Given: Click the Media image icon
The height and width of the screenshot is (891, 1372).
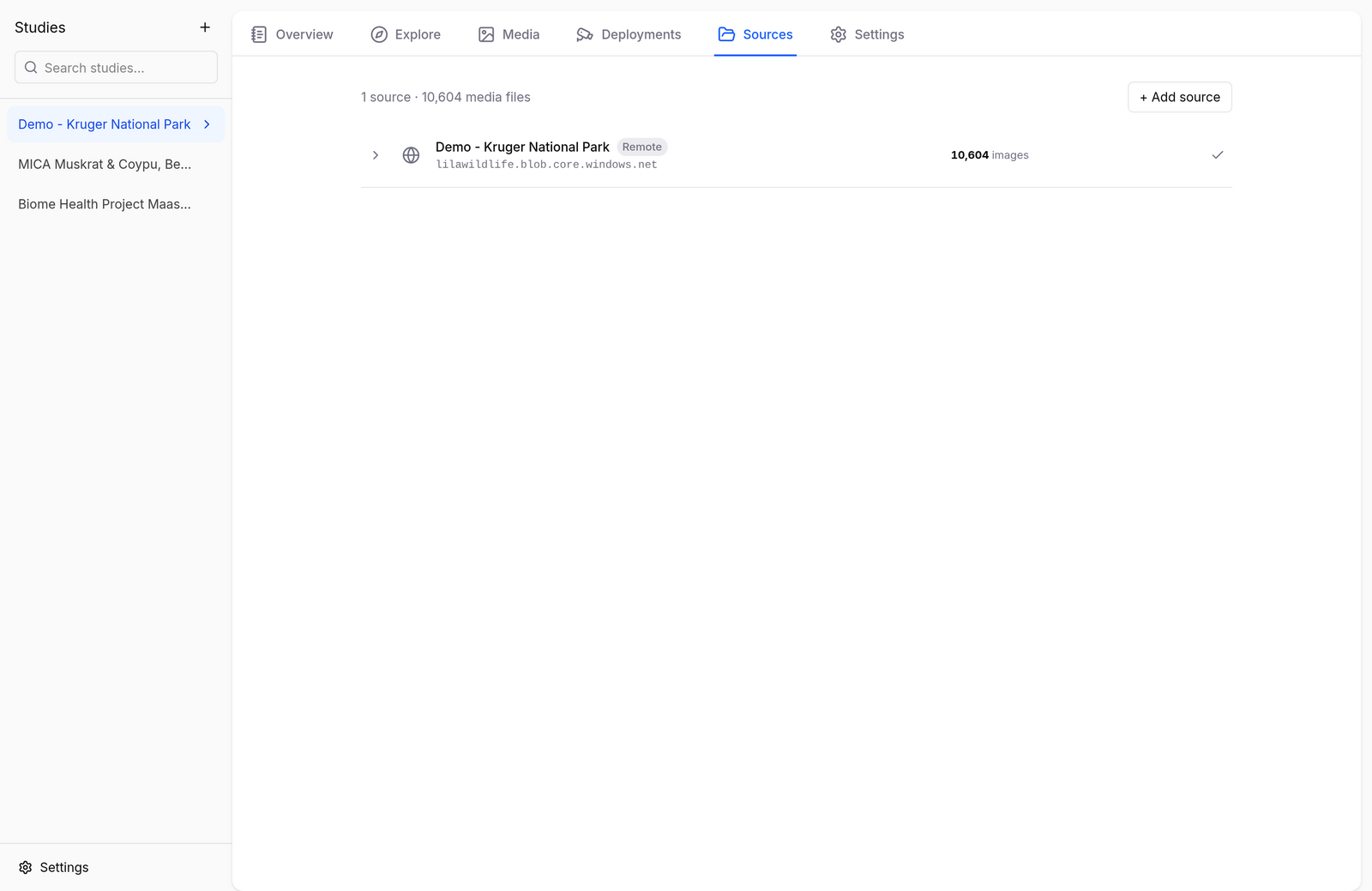Looking at the screenshot, I should (x=486, y=34).
